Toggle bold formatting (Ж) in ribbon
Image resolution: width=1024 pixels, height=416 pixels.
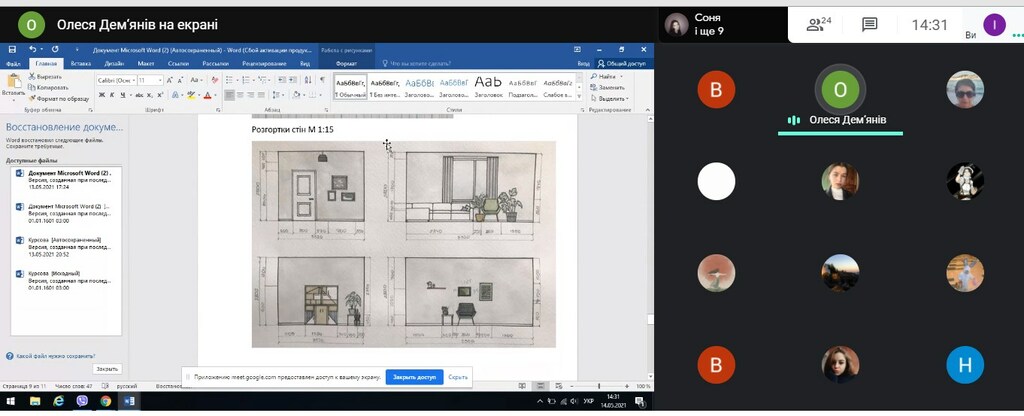tap(101, 95)
